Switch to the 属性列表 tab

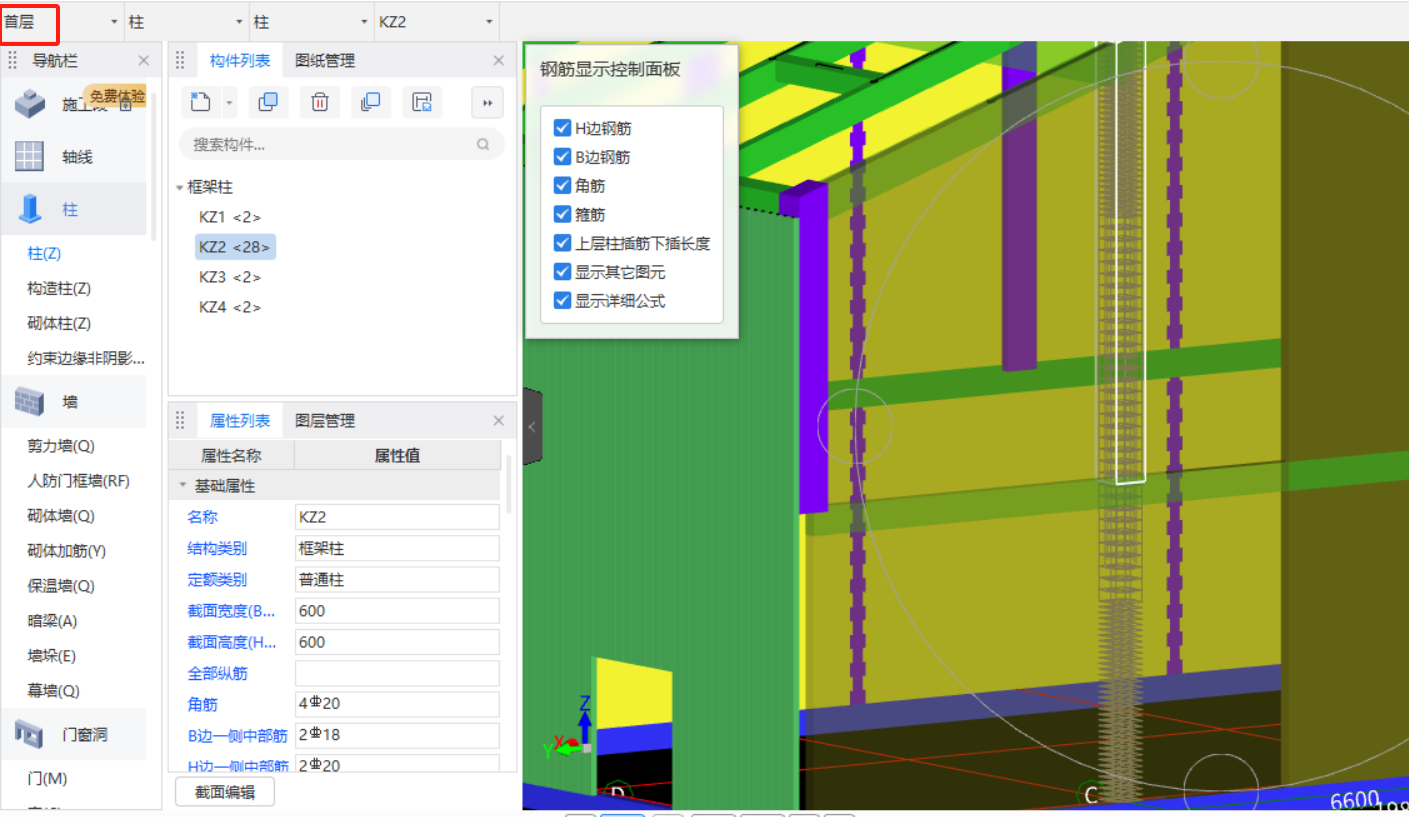coord(240,421)
